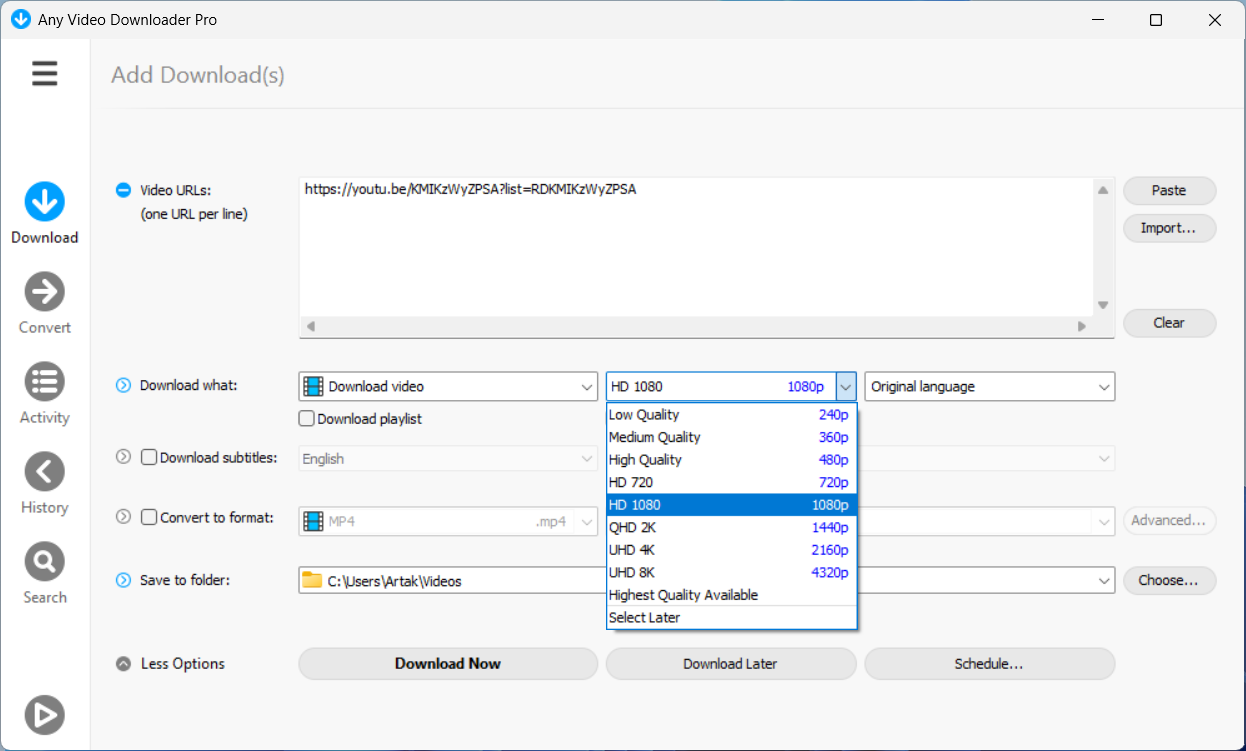Open the Convert section
The height and width of the screenshot is (751, 1246).
45,292
